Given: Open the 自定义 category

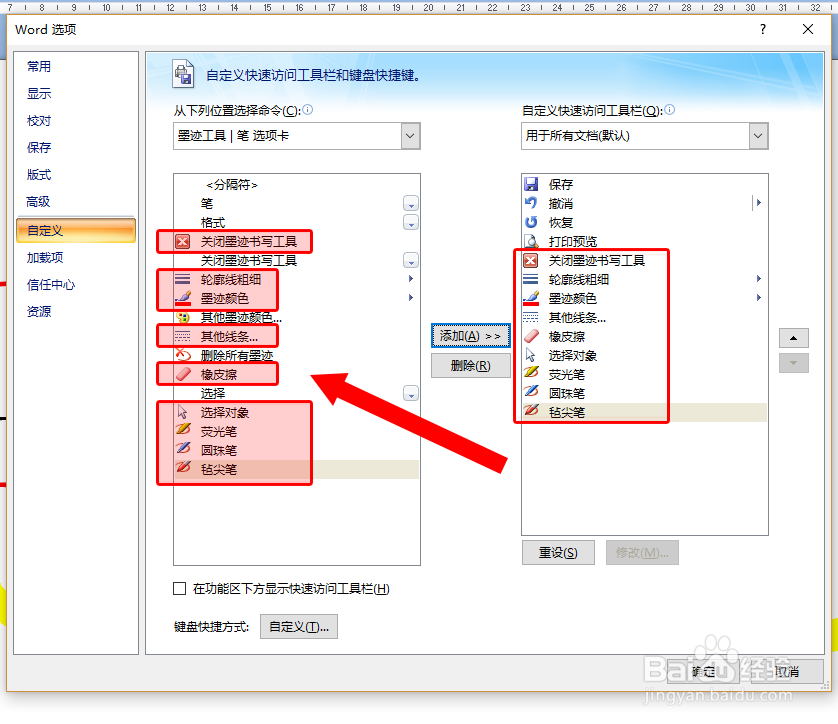Looking at the screenshot, I should click(x=76, y=230).
